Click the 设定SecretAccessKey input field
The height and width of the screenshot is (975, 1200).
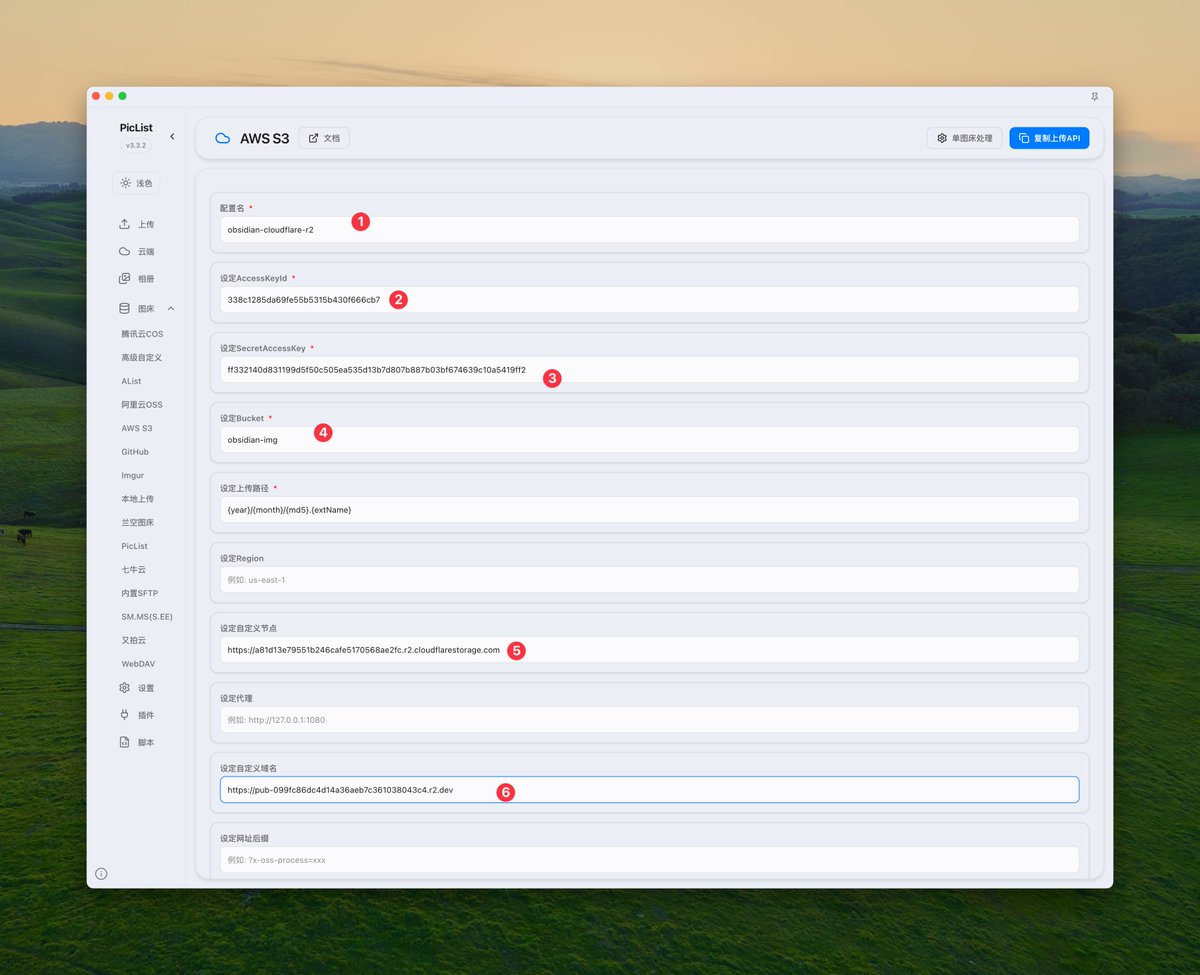pyautogui.click(x=649, y=370)
